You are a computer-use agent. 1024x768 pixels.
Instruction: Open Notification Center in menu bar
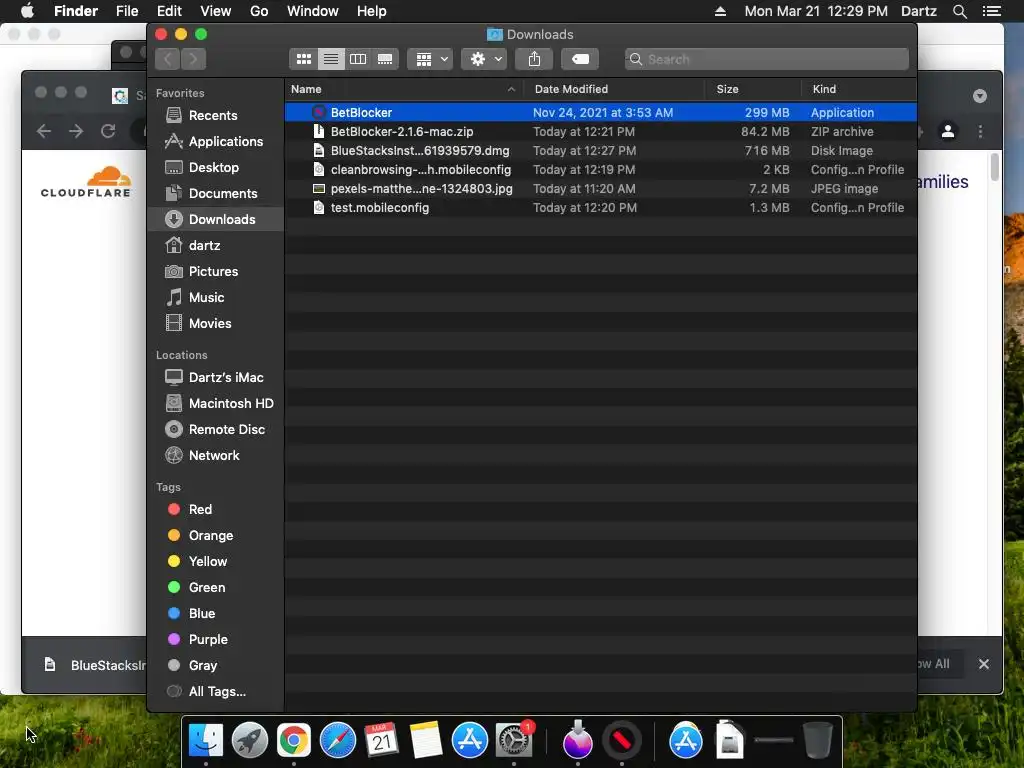click(x=991, y=11)
